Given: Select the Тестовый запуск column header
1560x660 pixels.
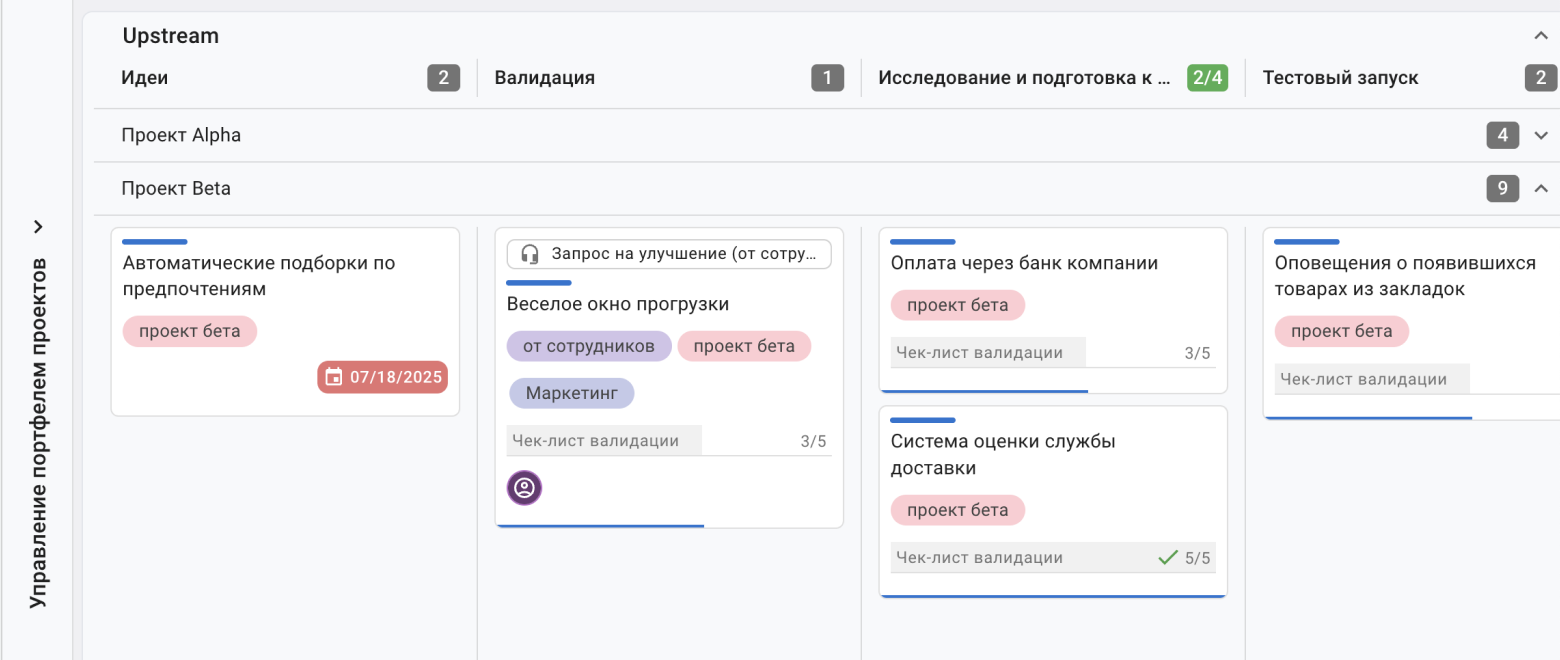Looking at the screenshot, I should coord(1340,78).
